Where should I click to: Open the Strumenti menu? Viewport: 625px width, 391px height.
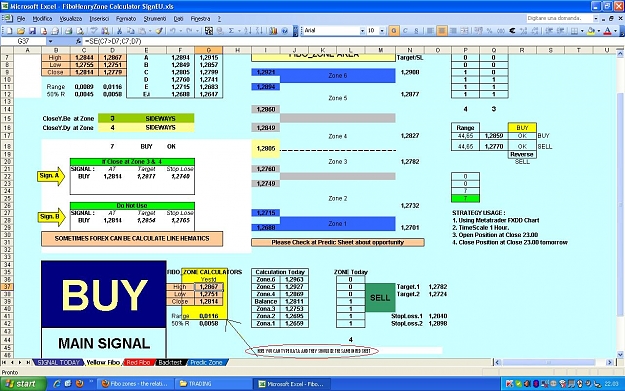point(155,19)
